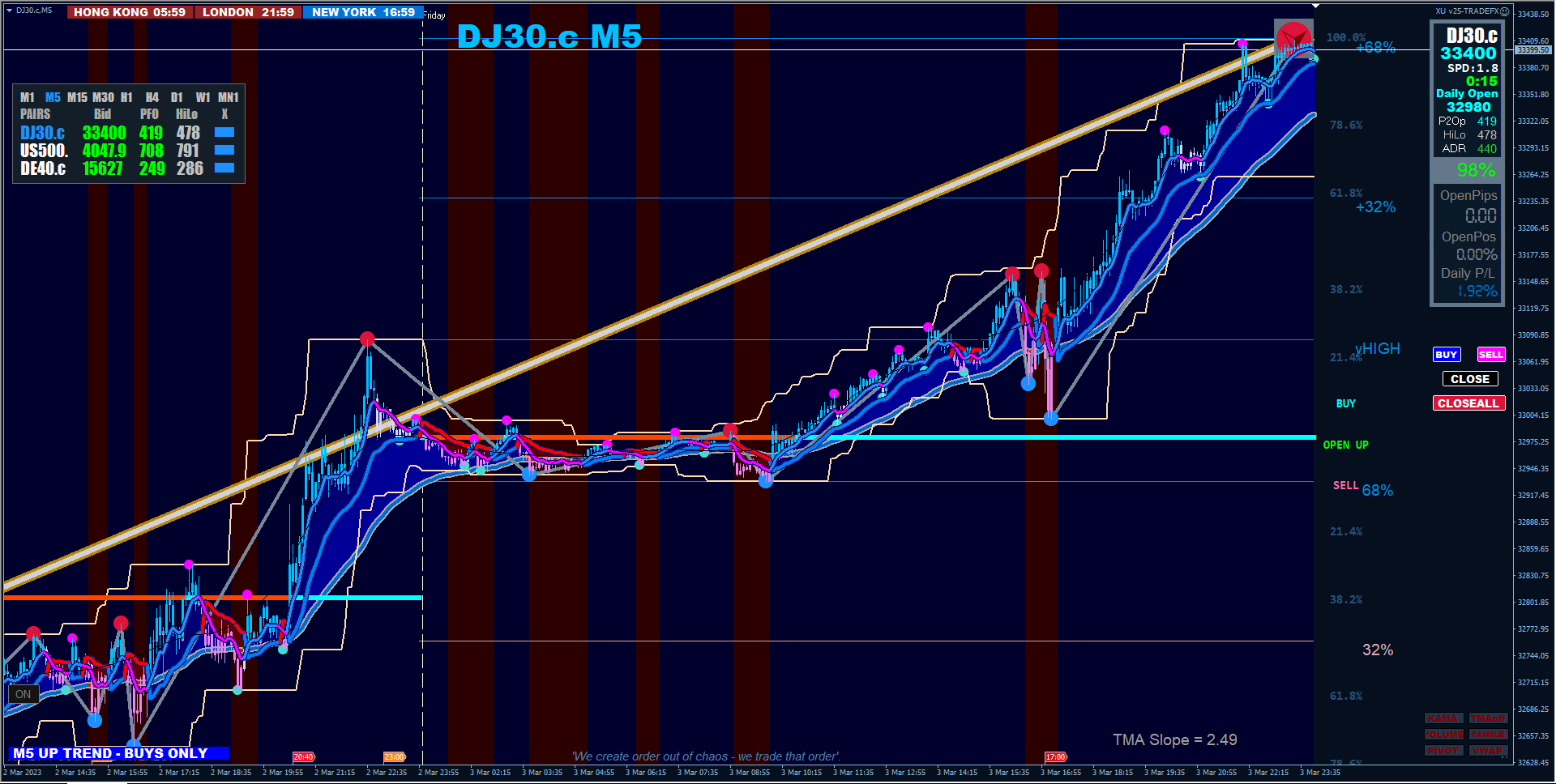
Task: Click the Daily P/L value 1.92%
Action: click(1477, 291)
